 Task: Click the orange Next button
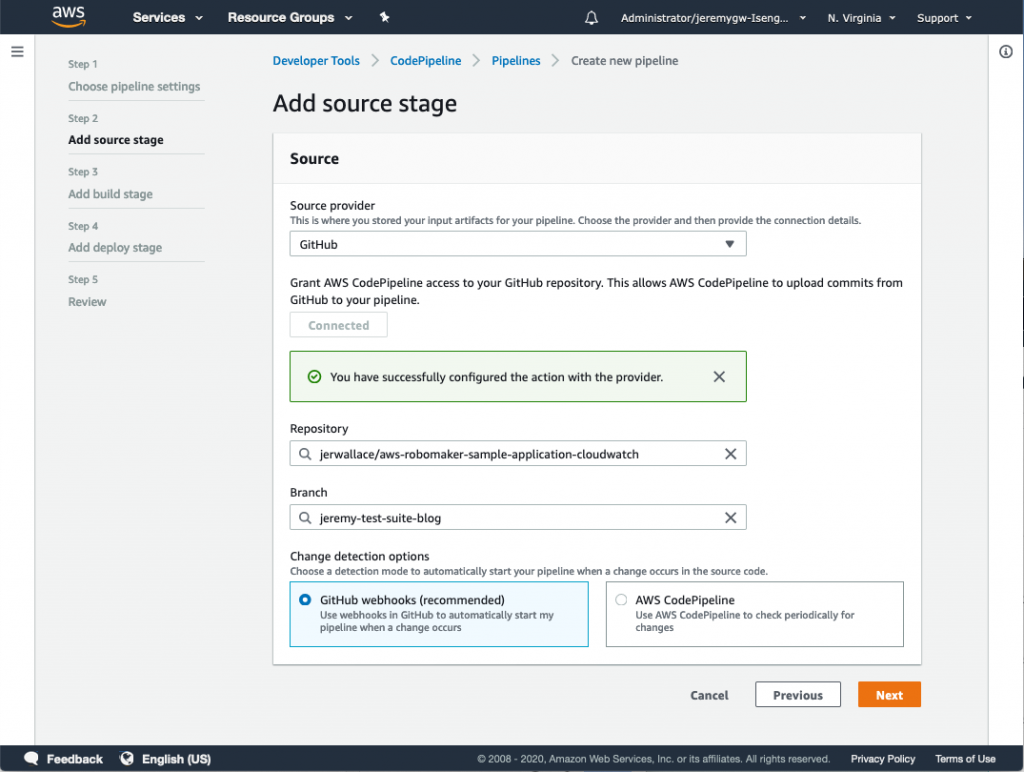pyautogui.click(x=889, y=695)
